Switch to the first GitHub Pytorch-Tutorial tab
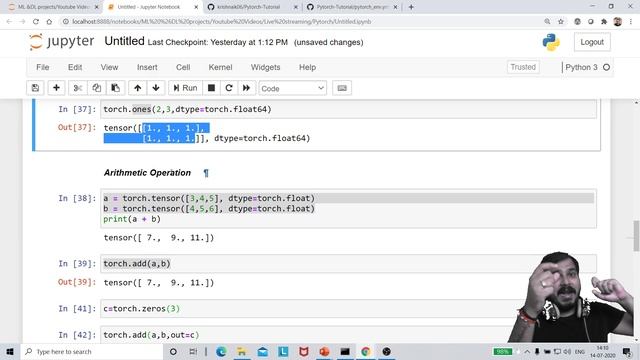Screen dimensions: 640x360 pos(252,7)
